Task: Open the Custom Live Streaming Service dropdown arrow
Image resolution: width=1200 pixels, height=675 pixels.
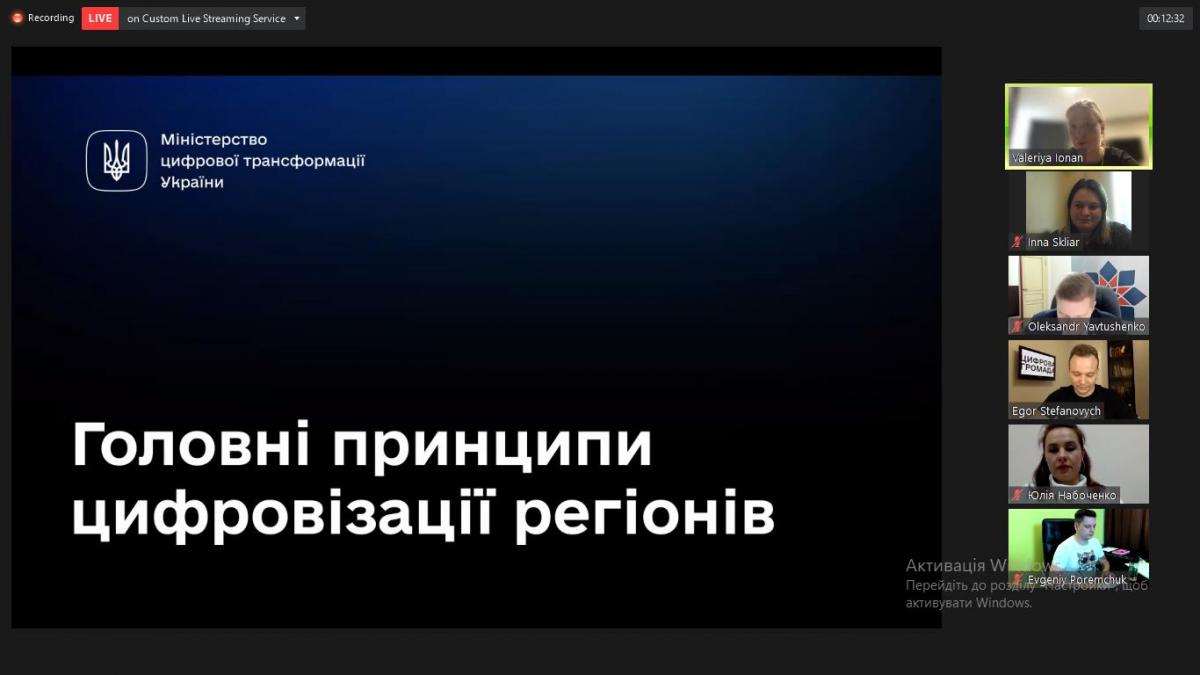Action: pos(296,18)
